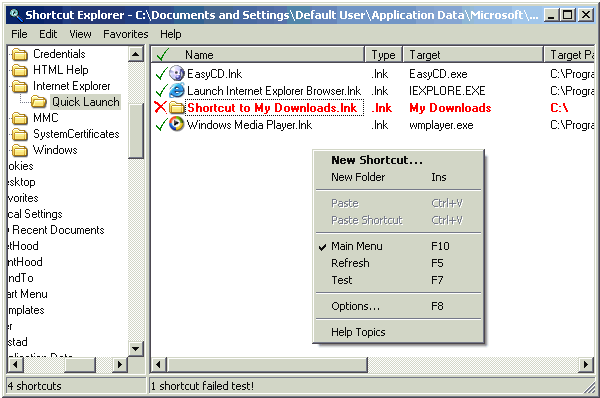Click the green checkmark beside Launch Internet Explorer Browser.lnk

(x=161, y=90)
